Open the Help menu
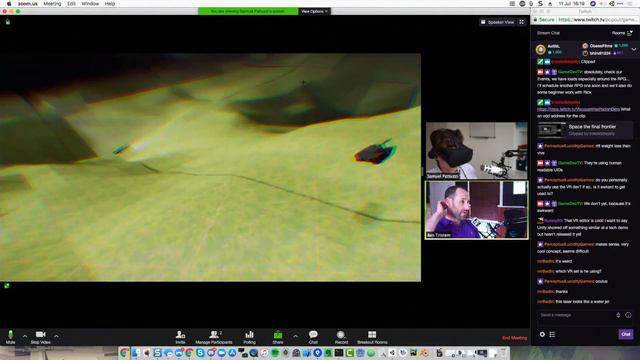The image size is (640, 360). pos(110,4)
